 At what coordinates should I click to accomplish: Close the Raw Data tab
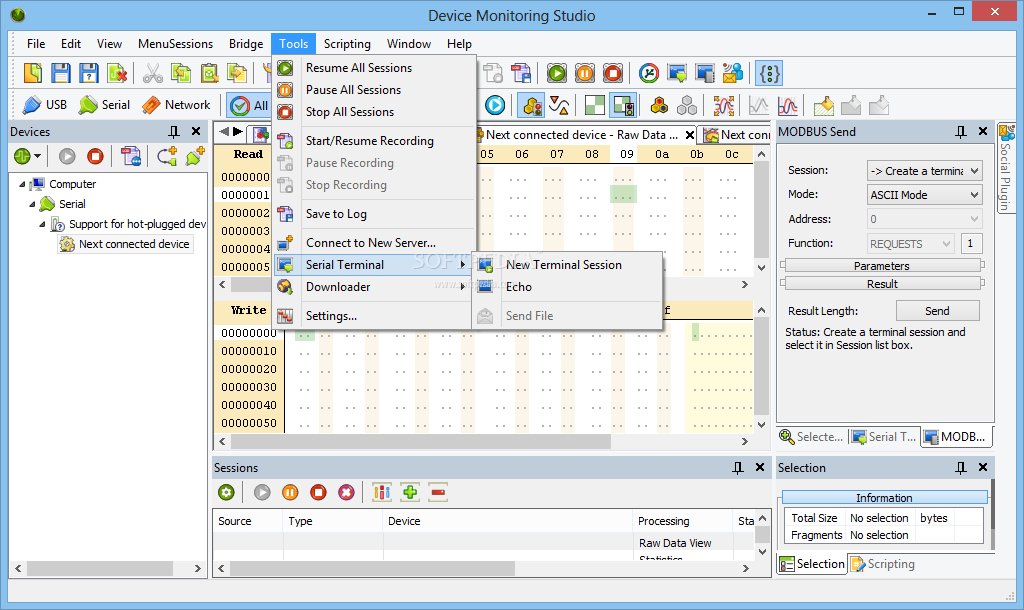coord(689,135)
